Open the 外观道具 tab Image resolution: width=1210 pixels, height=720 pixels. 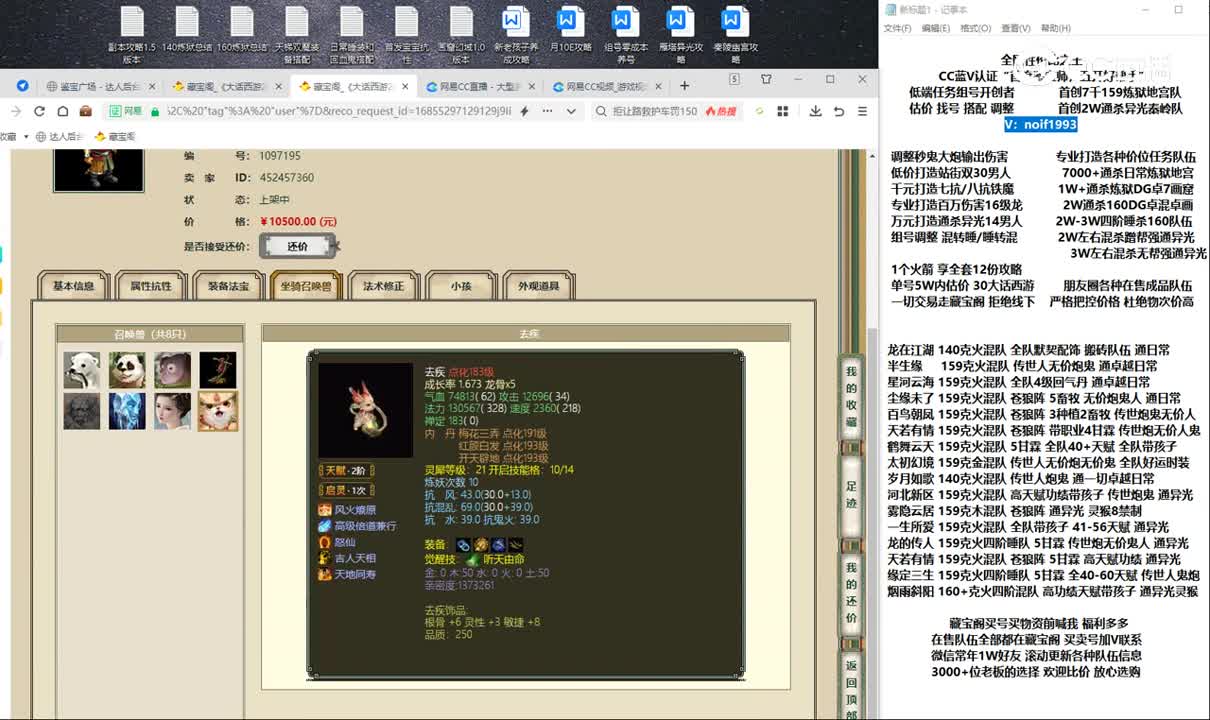[x=539, y=286]
